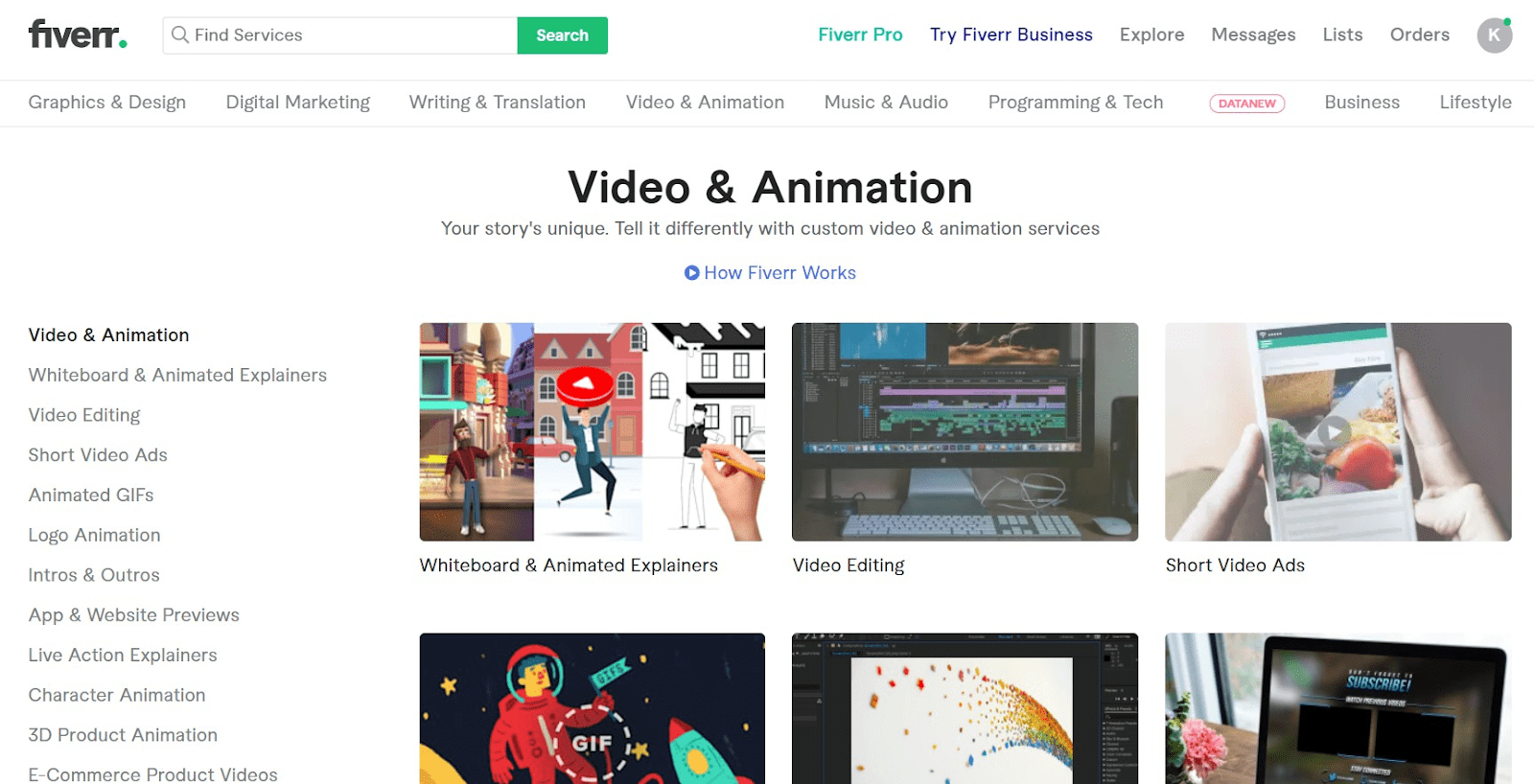Select Programming & Tech category
The height and width of the screenshot is (784, 1534).
[1076, 103]
